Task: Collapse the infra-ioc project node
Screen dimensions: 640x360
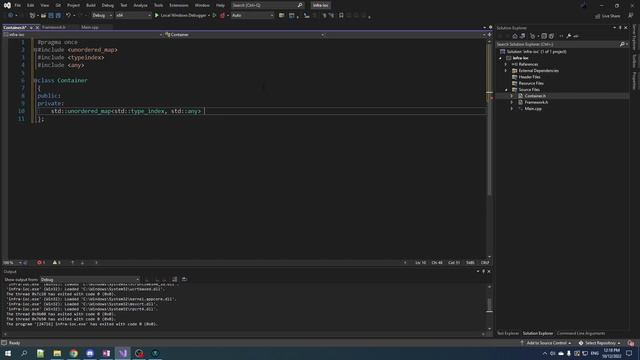Action: (501, 58)
